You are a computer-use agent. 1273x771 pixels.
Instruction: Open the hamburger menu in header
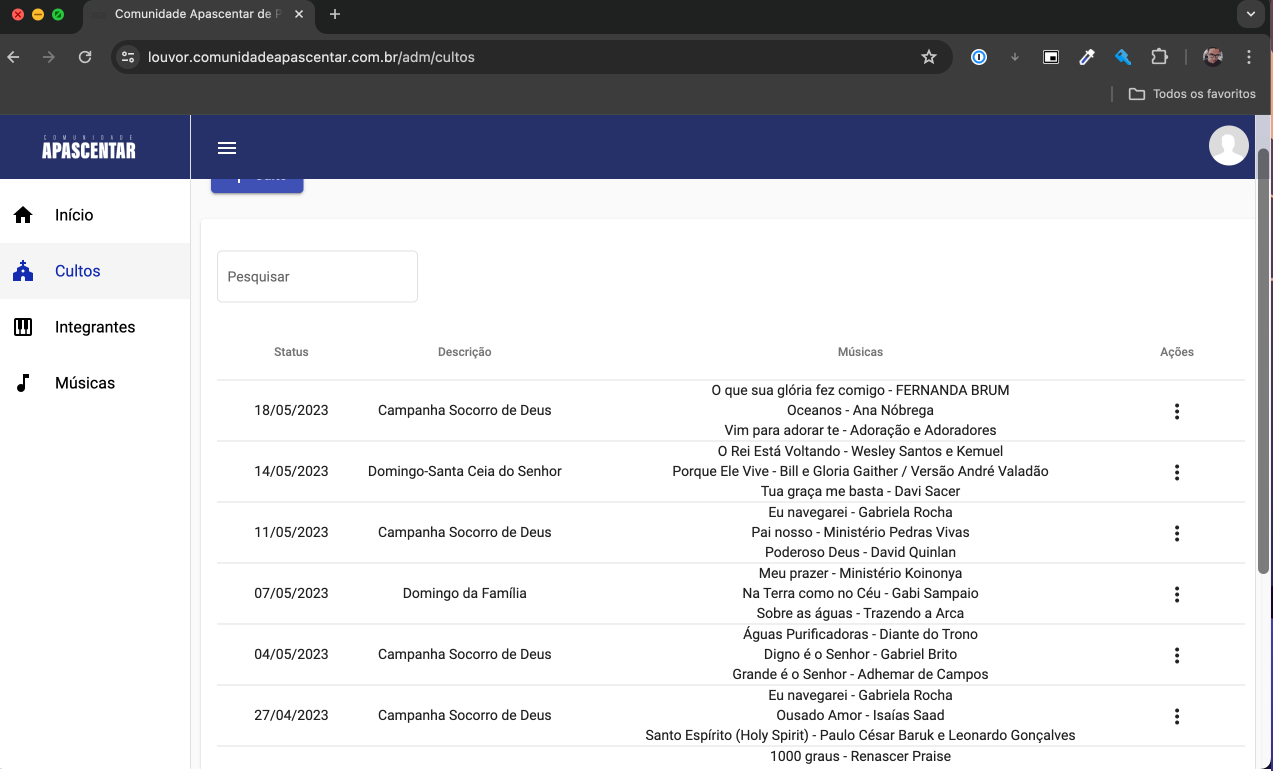pyautogui.click(x=227, y=148)
